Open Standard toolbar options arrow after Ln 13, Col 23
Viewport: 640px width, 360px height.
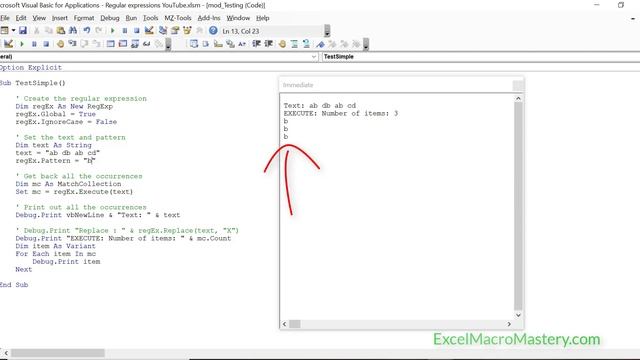coord(327,31)
